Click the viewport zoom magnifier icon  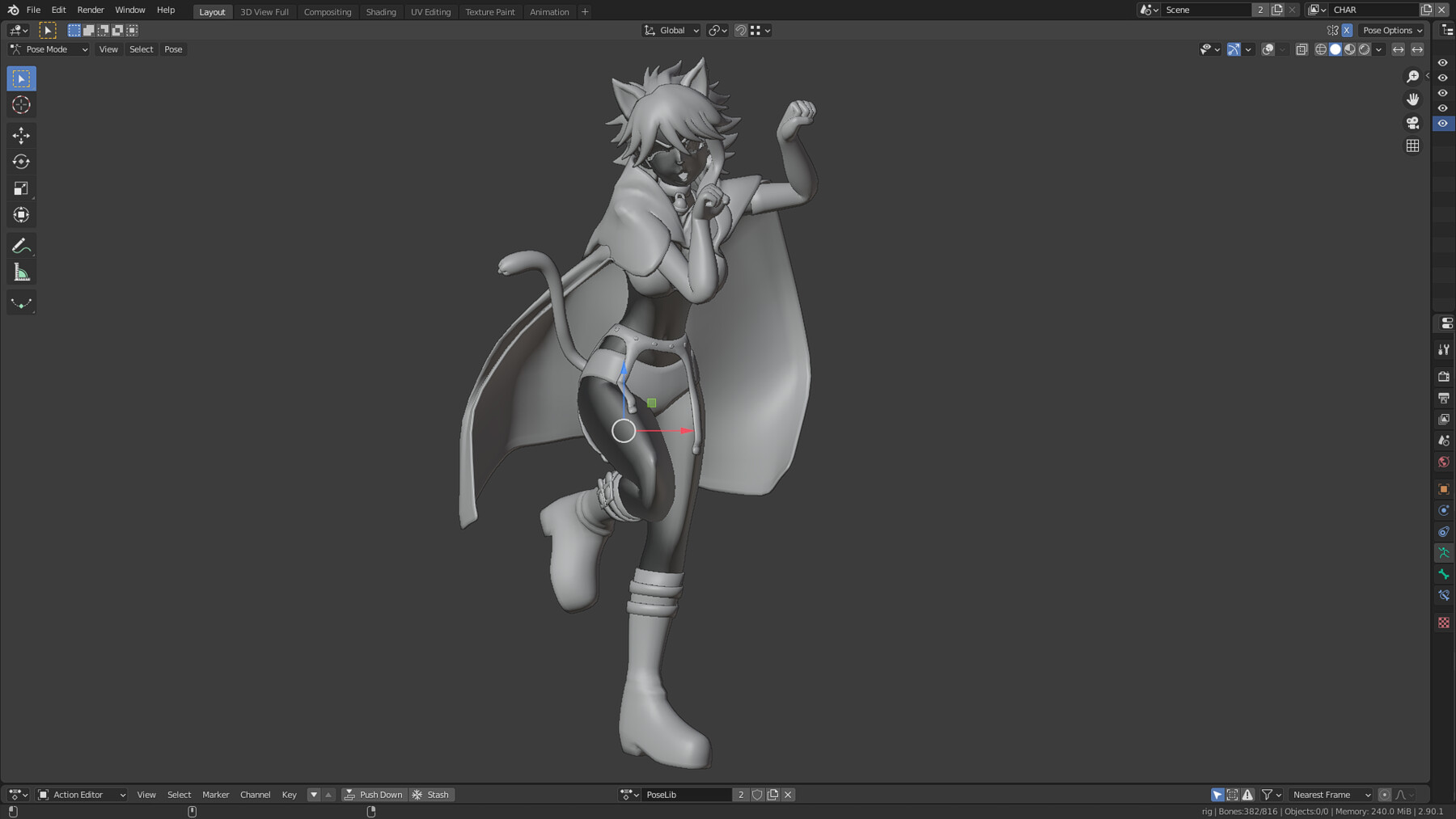click(x=1412, y=76)
